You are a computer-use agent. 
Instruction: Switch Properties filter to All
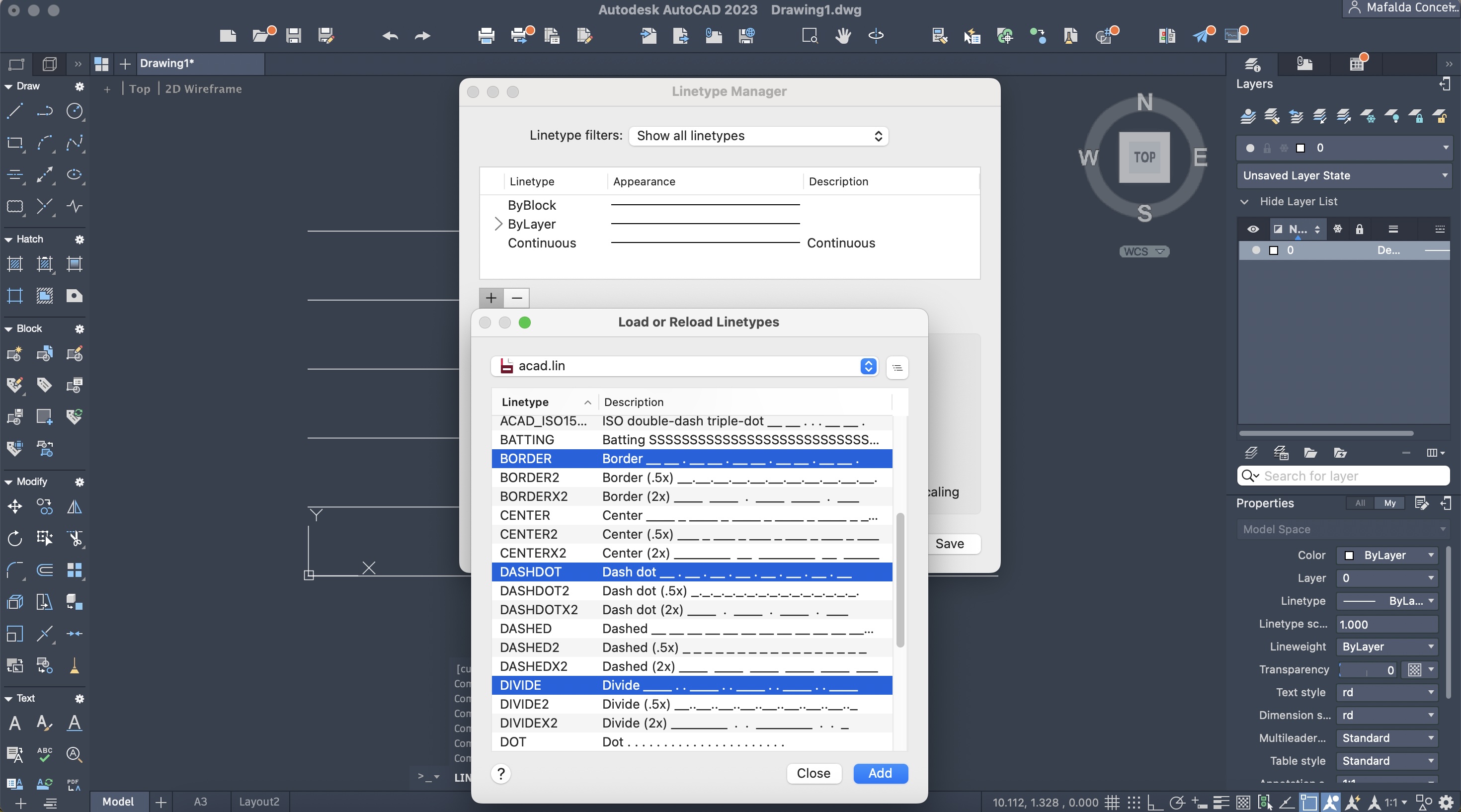coord(1360,503)
